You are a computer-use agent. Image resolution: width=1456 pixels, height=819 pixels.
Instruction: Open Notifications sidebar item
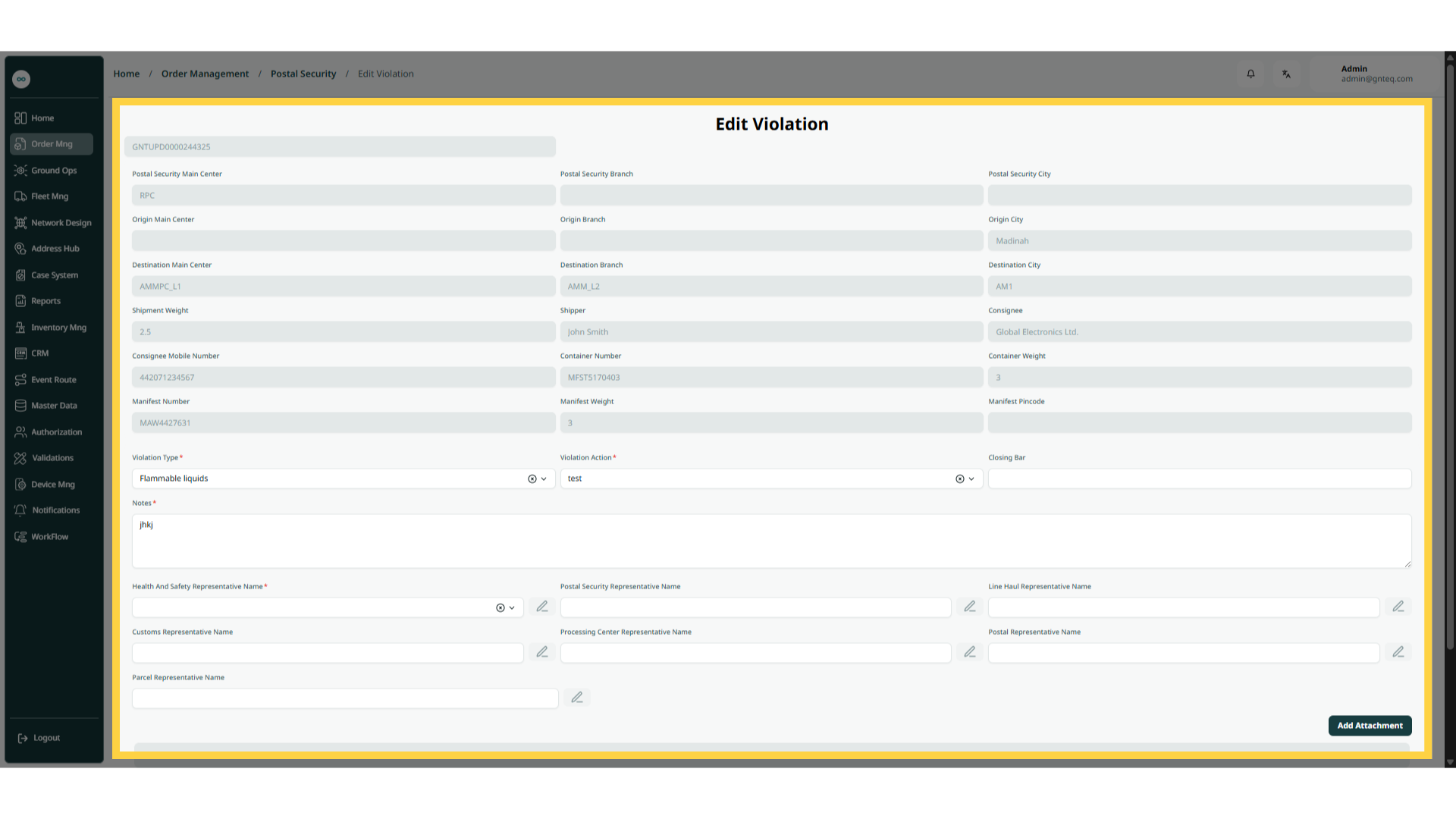(53, 510)
